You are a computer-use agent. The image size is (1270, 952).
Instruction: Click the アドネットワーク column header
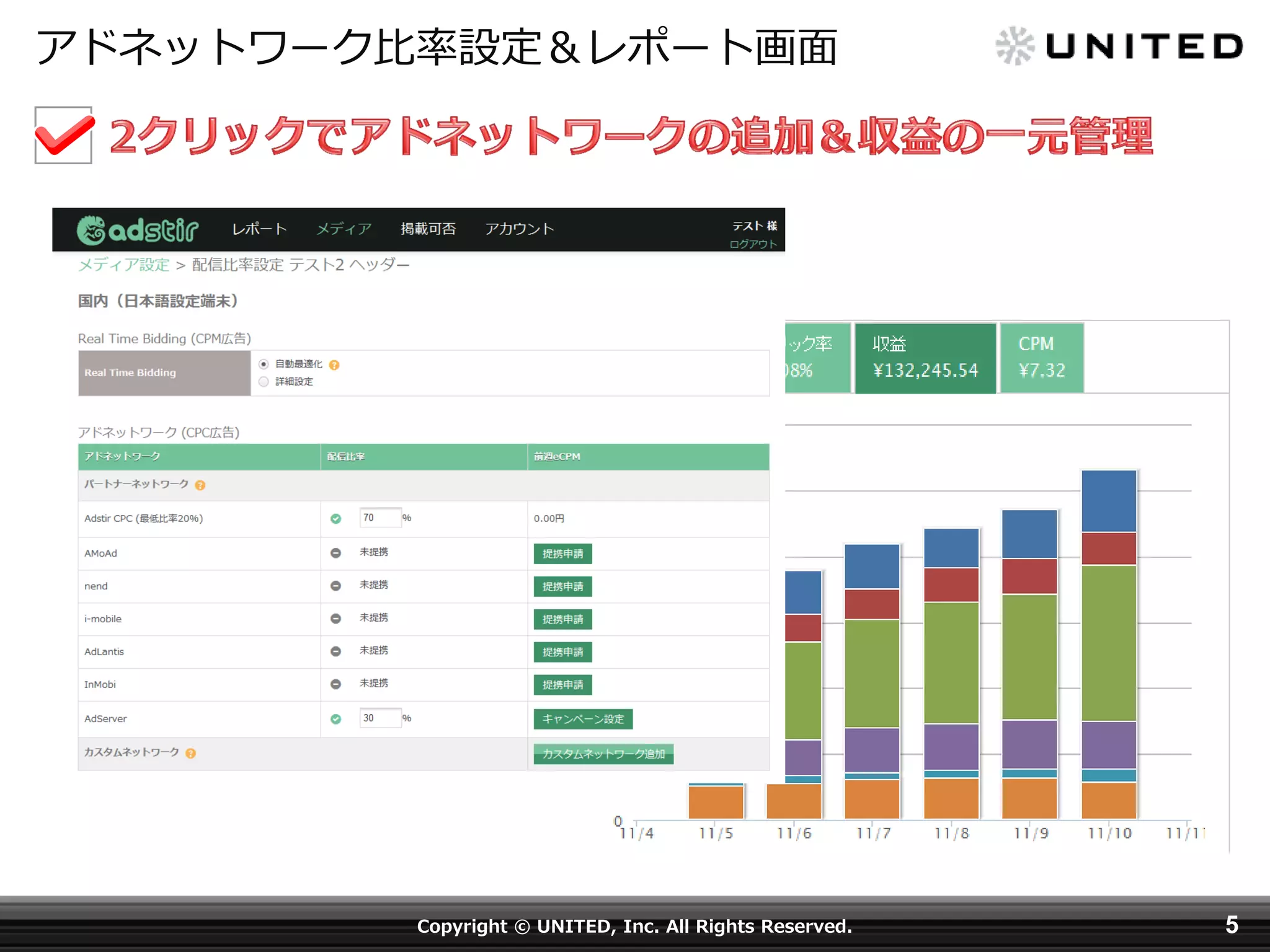coord(199,457)
